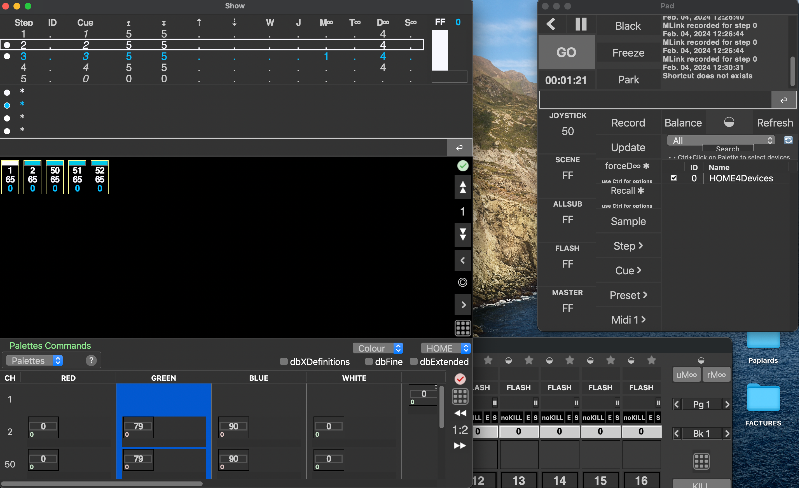This screenshot has width=799, height=488.
Task: Open the HOME dropdown menu
Action: 445,348
